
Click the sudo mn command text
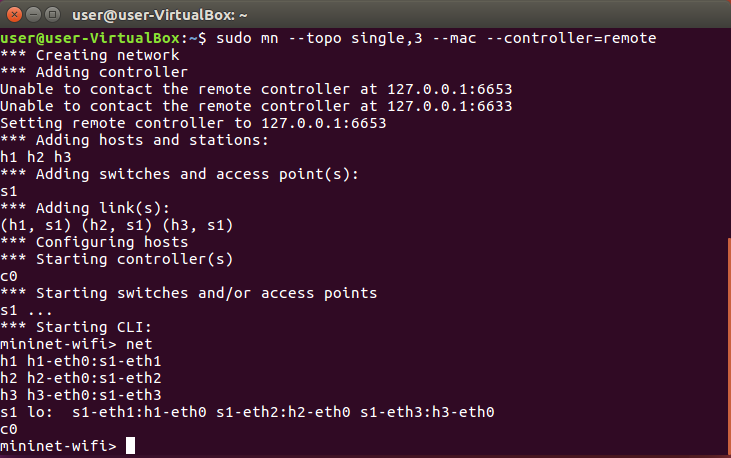(x=247, y=38)
